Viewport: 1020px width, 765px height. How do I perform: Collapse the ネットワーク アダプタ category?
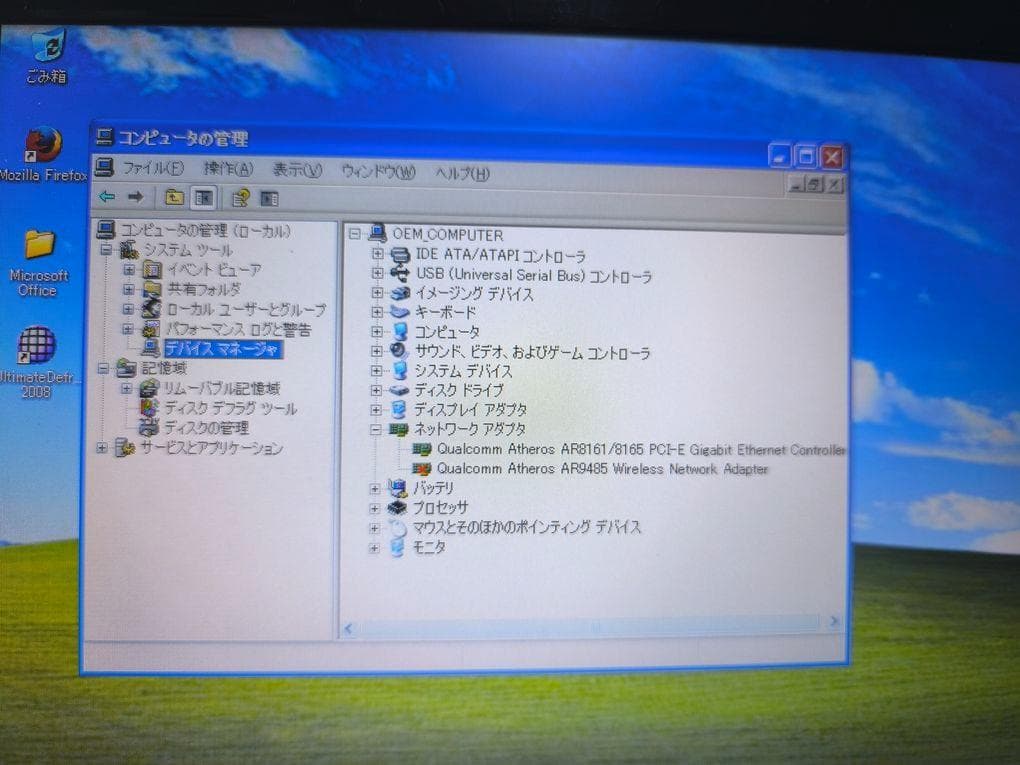click(x=377, y=430)
